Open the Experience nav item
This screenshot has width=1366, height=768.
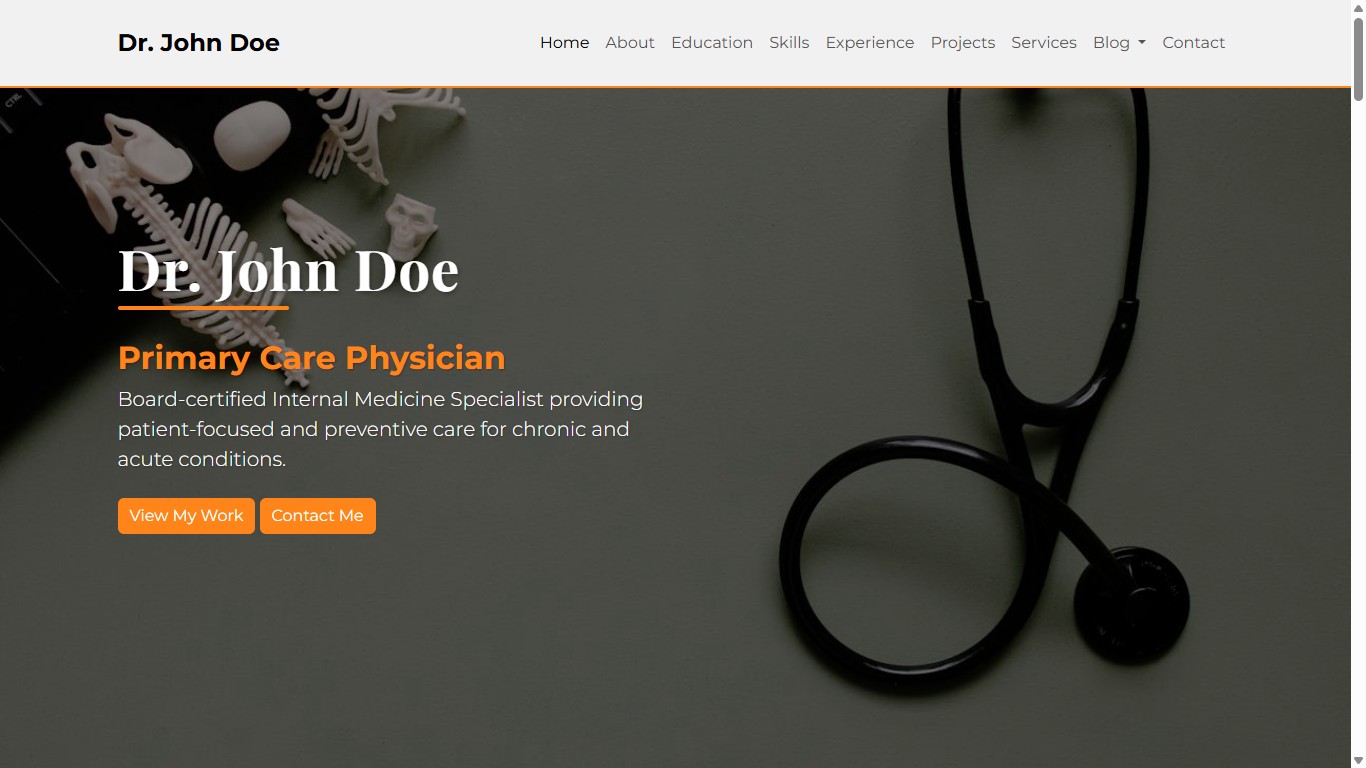(870, 43)
